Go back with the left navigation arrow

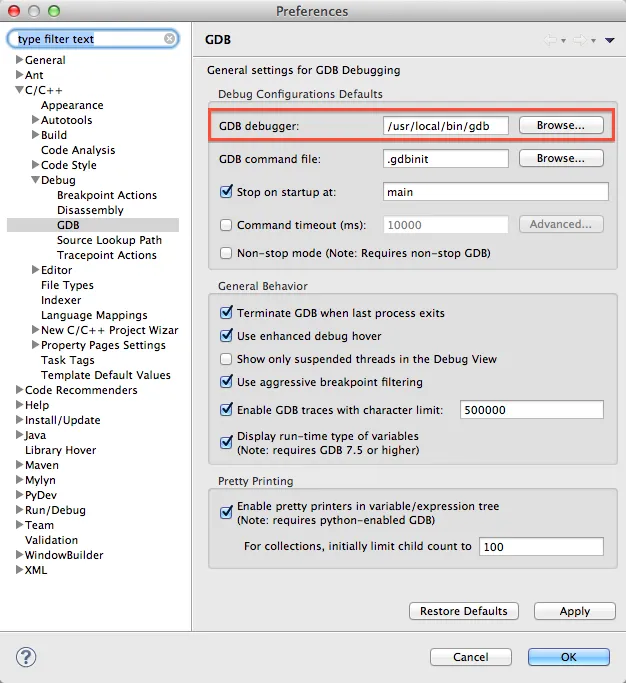coord(550,40)
